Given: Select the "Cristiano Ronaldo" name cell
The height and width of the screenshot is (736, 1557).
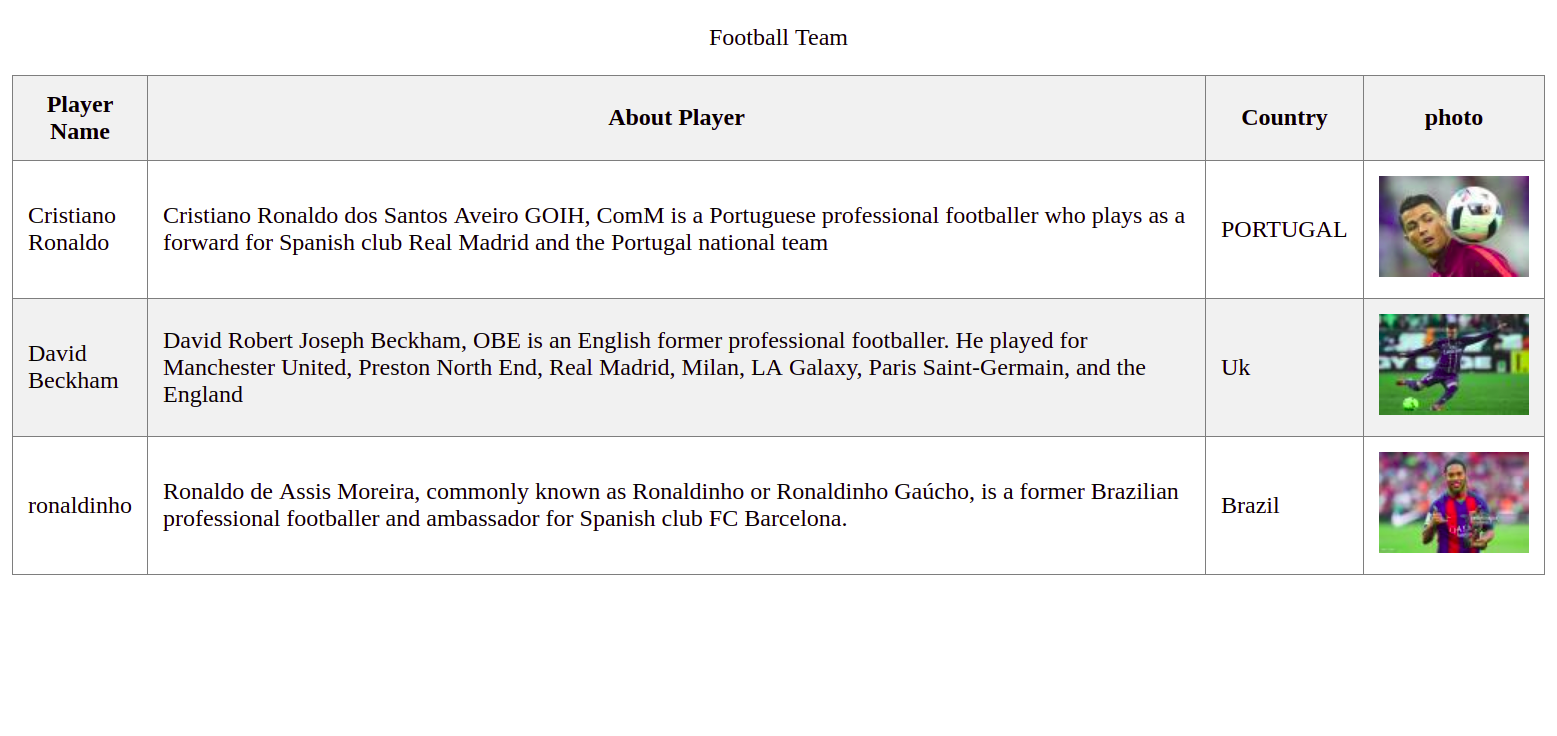Looking at the screenshot, I should (72, 229).
